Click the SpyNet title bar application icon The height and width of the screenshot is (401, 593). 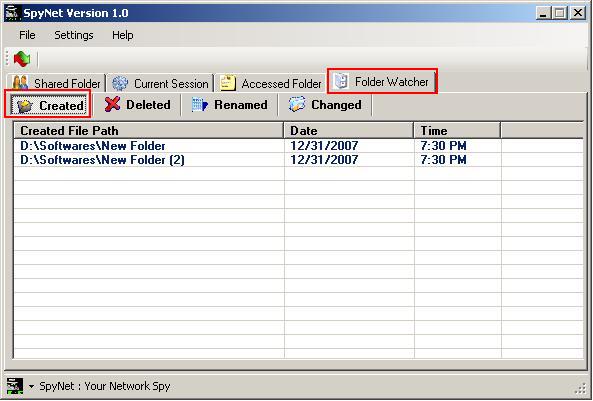(13, 13)
